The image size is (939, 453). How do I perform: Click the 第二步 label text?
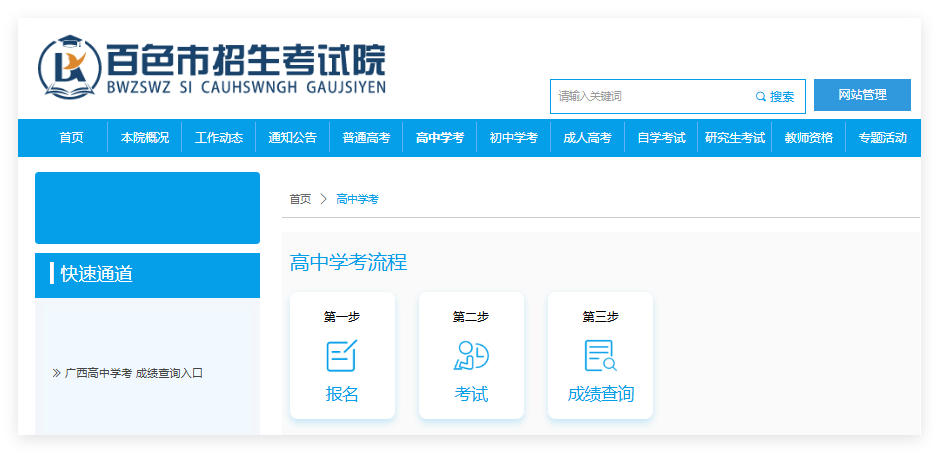[x=471, y=317]
